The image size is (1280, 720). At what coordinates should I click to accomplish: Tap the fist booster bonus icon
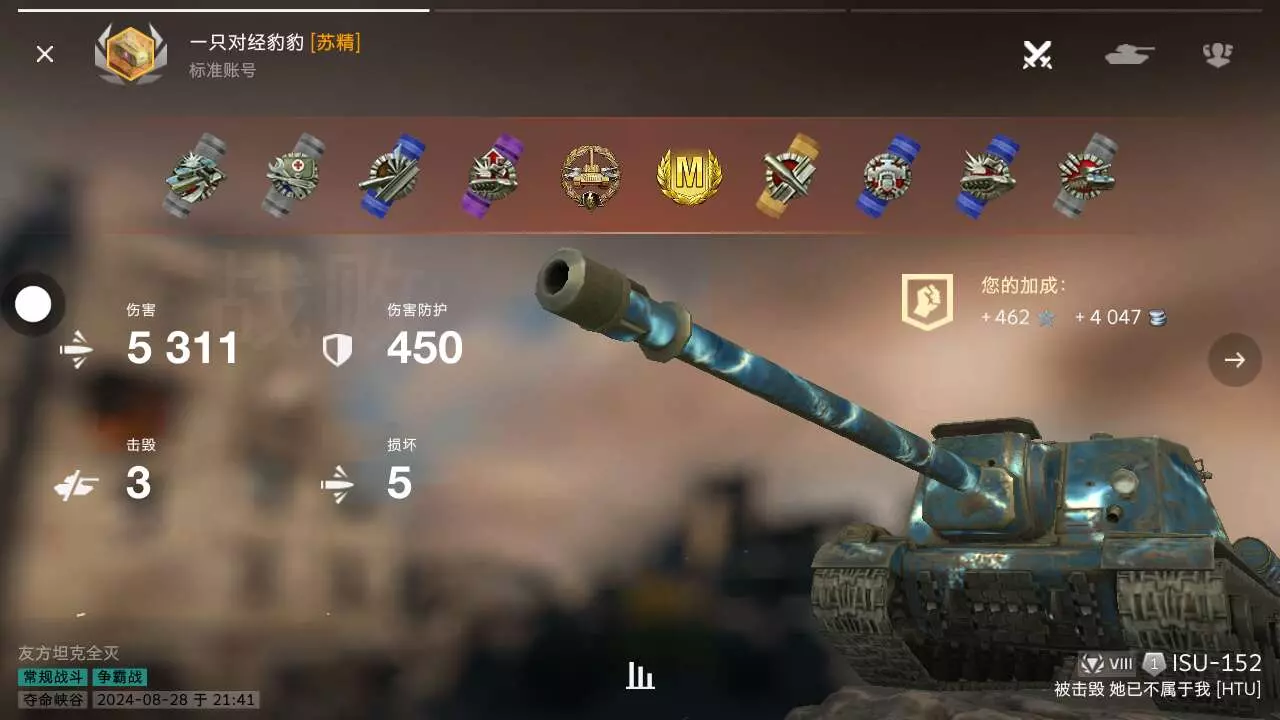(927, 302)
